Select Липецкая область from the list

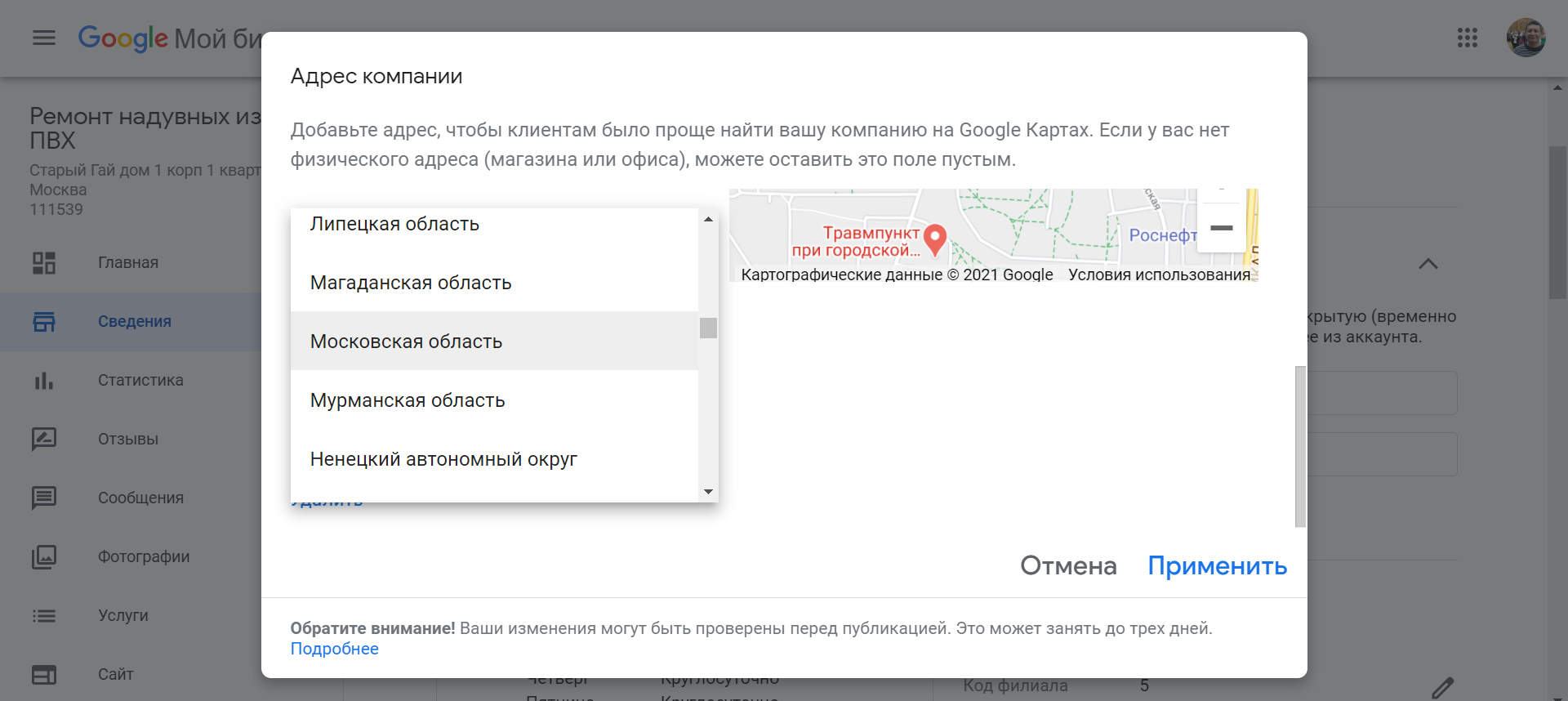[x=494, y=224]
